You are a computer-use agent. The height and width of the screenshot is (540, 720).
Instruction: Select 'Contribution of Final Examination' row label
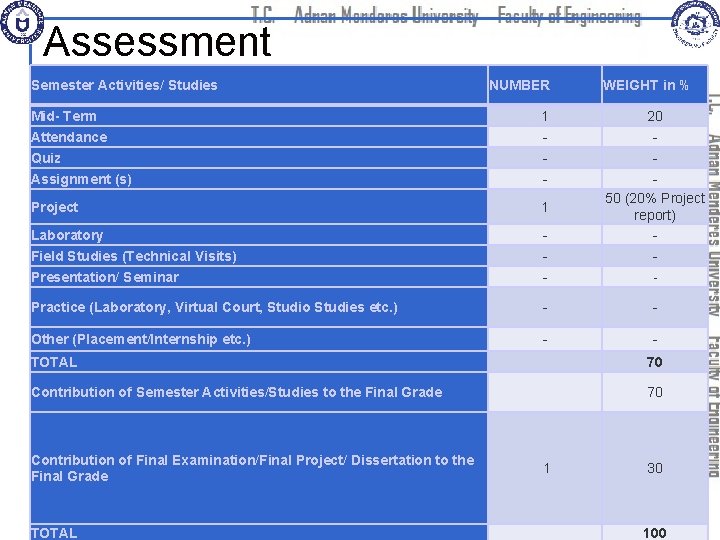[253, 468]
